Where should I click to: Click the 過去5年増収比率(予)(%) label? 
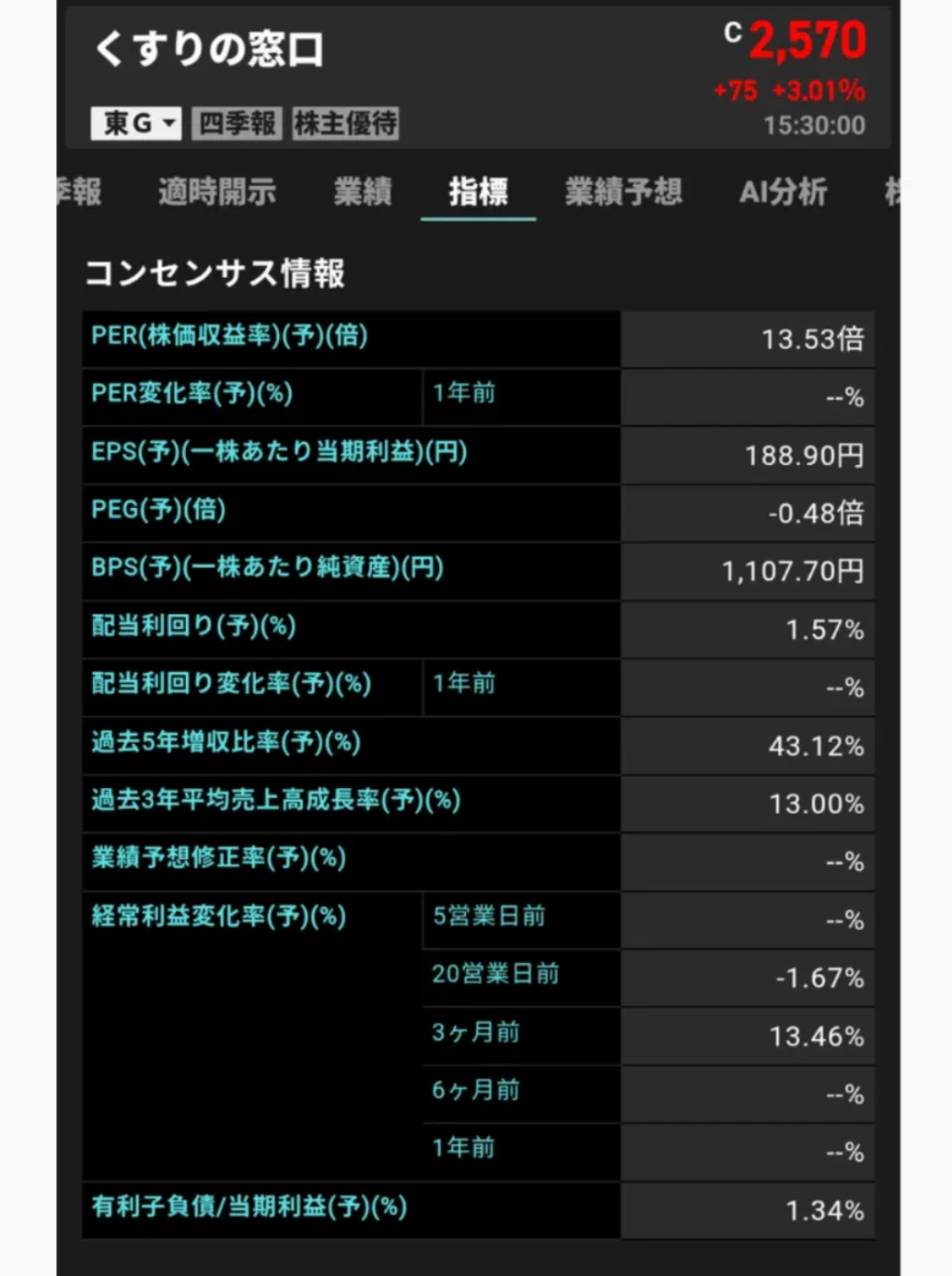coord(226,742)
